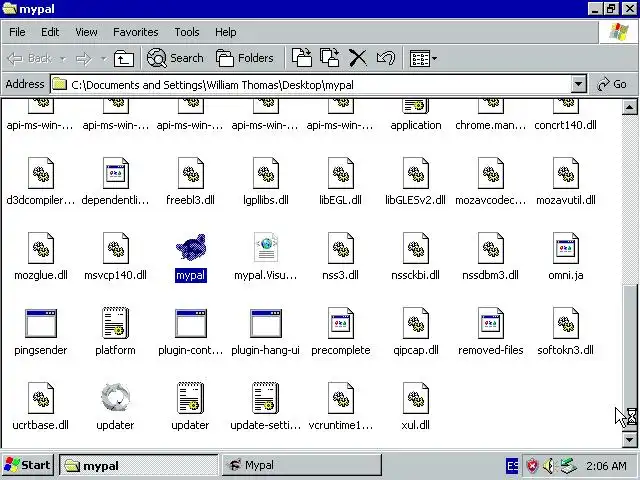Select the mozavcodec file icon
This screenshot has width=640, height=480.
coord(491,173)
